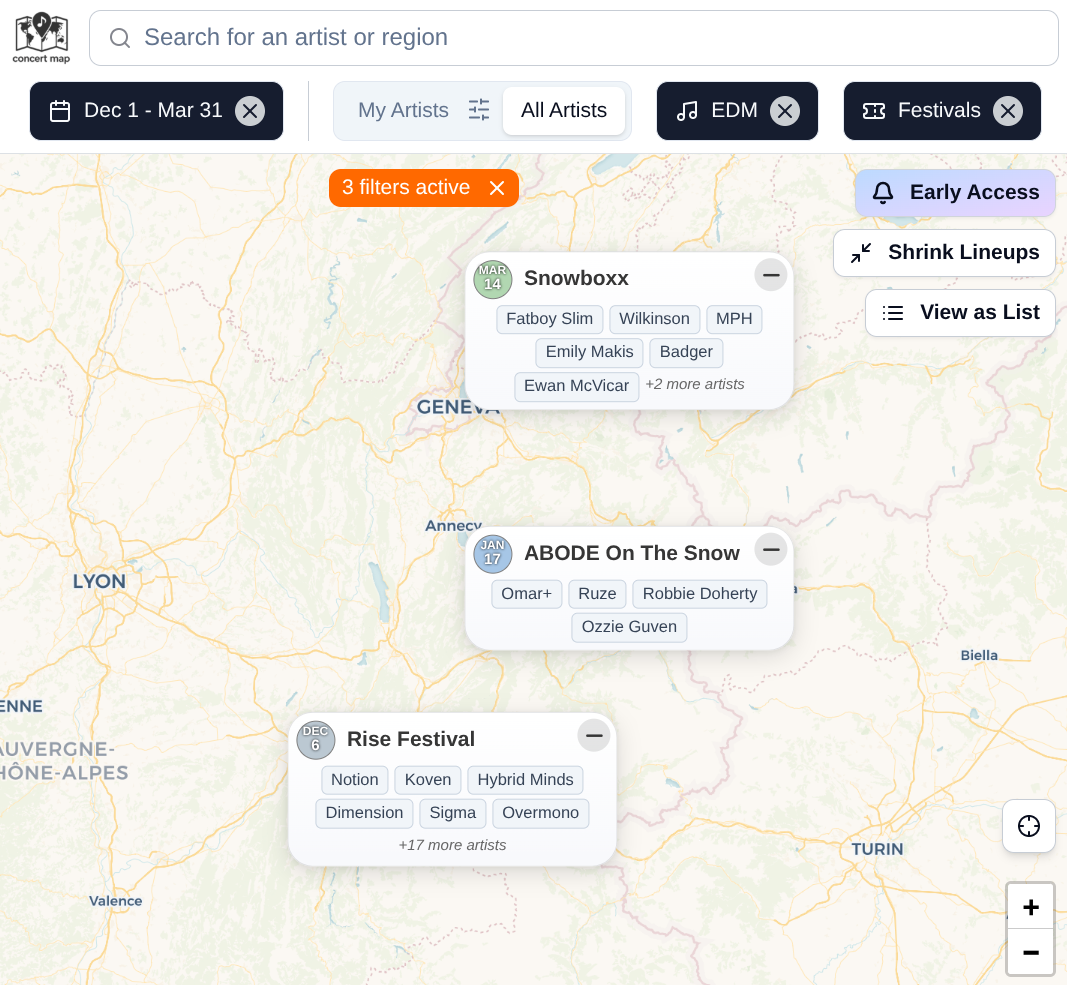
Task: Dismiss the 3 filters active badge
Action: point(497,188)
